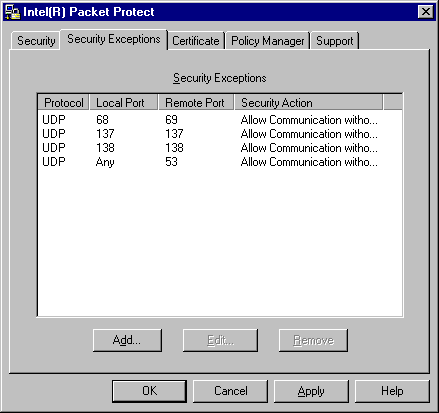
Task: Select the Security Exceptions tab
Action: [x=114, y=39]
